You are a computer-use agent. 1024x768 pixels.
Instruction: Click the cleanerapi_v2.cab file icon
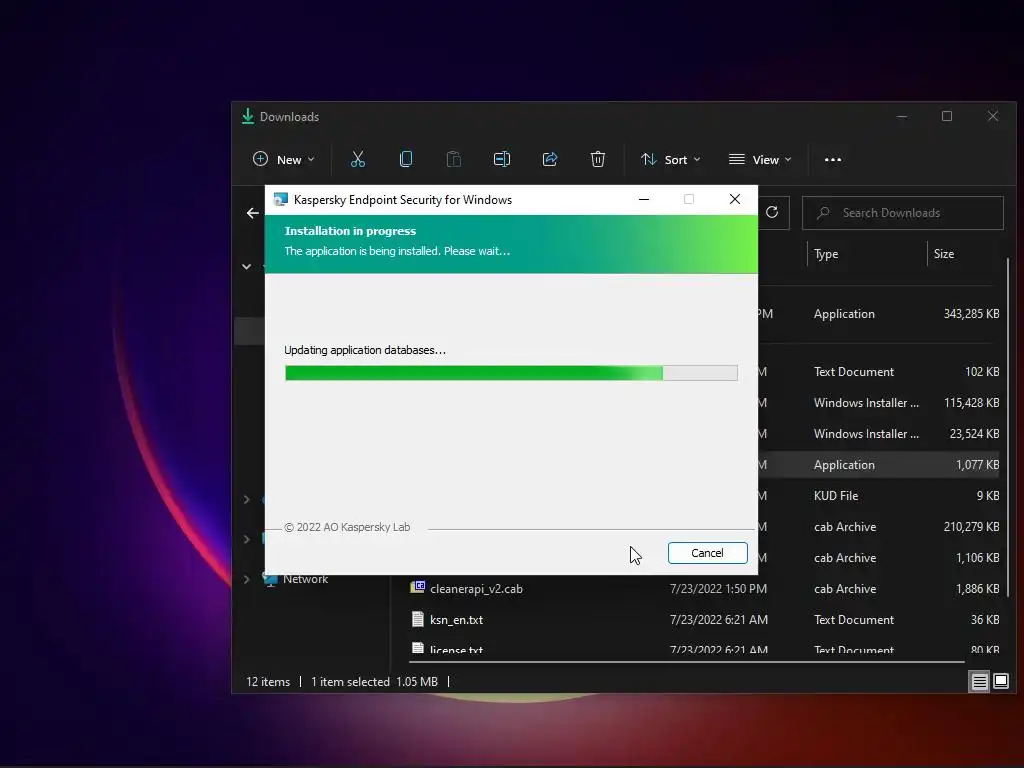coord(418,587)
